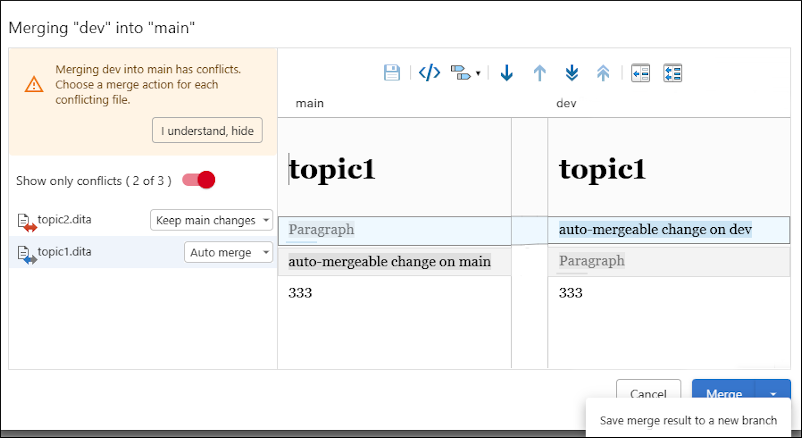This screenshot has height=438, width=802.
Task: Open Keep main changes dropdown for topic2.dita
Action: 211,220
